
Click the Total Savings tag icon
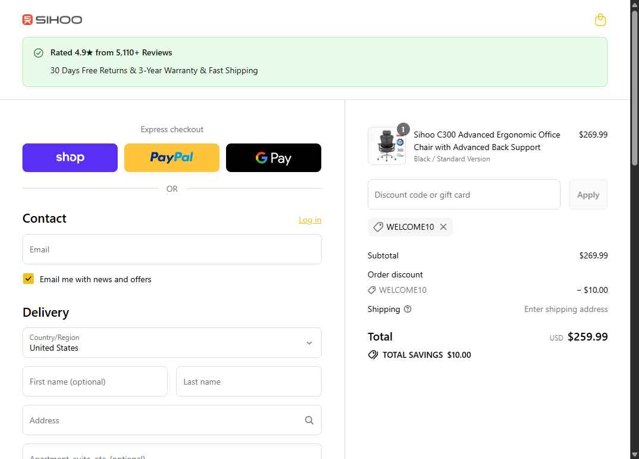click(373, 355)
